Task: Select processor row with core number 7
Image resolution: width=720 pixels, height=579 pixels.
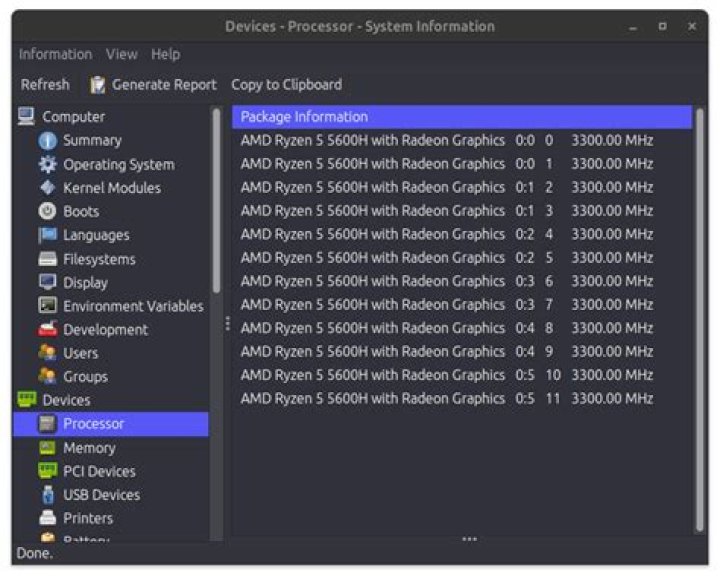Action: (461, 304)
